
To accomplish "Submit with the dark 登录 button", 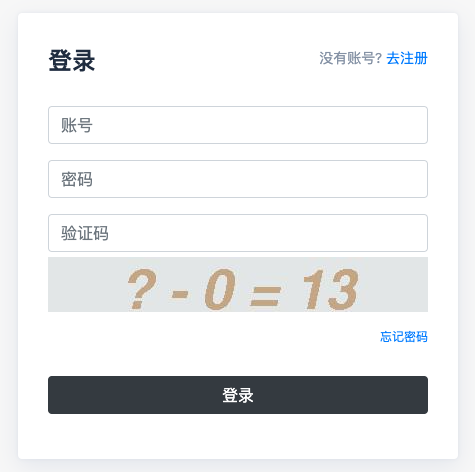I will 238,395.
